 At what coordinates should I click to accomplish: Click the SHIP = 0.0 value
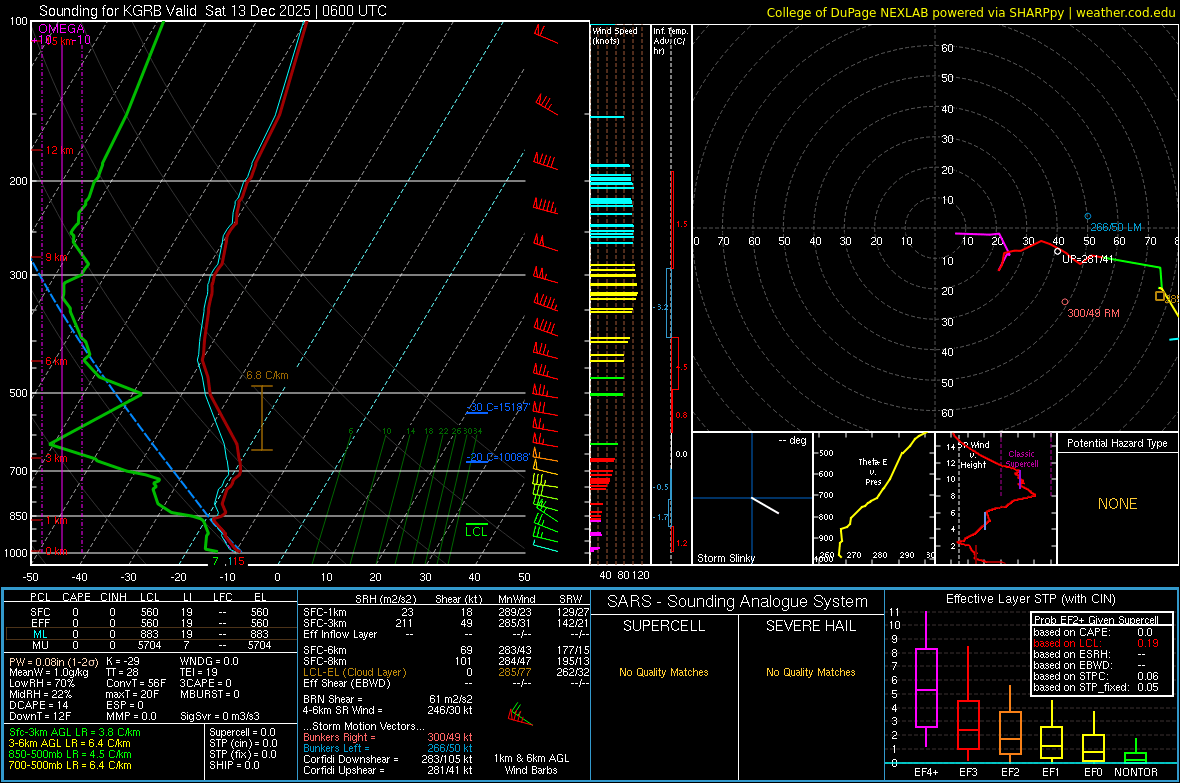(x=234, y=765)
